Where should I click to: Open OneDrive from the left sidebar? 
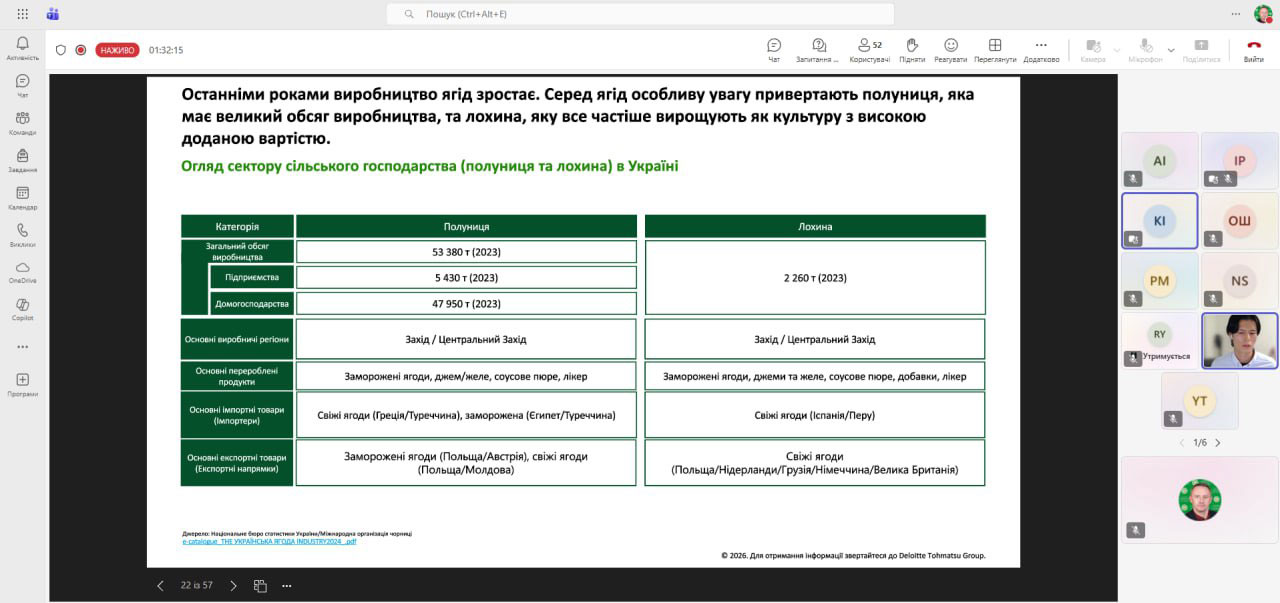tap(22, 271)
